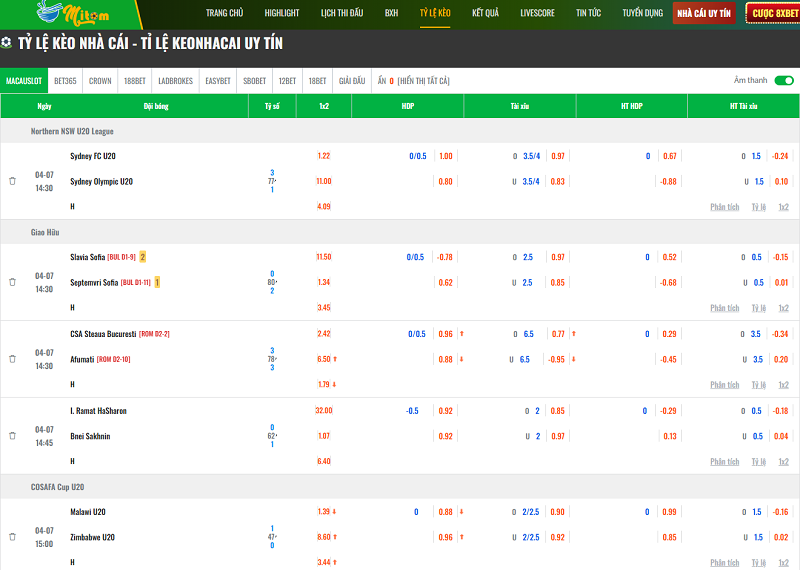800x570 pixels.
Task: Open 1x2 link for Sydney FC U20
Action: 783,207
